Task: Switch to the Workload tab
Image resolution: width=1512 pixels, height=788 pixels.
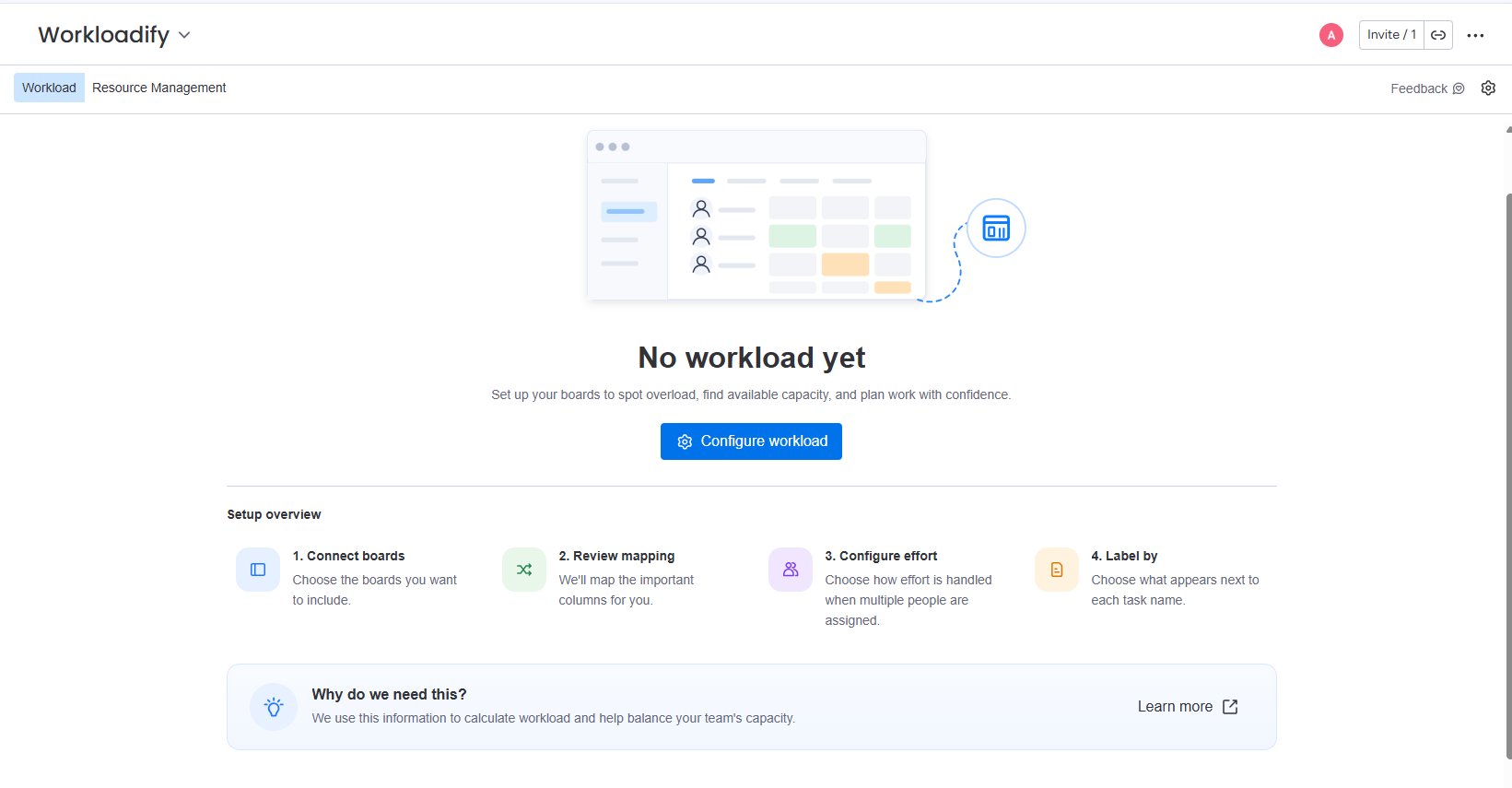Action: click(49, 88)
